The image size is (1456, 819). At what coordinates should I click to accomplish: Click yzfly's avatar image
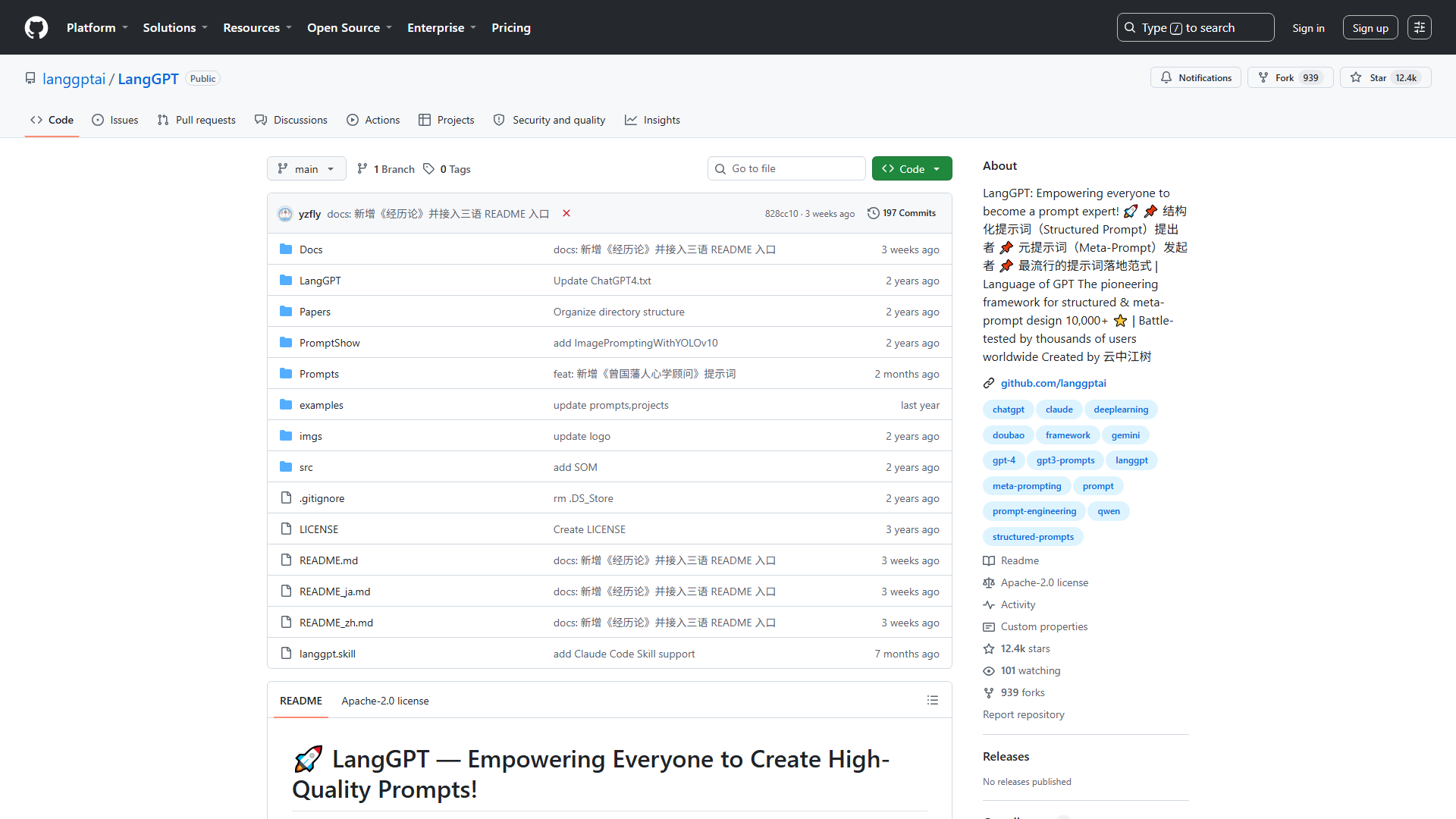[x=285, y=214]
